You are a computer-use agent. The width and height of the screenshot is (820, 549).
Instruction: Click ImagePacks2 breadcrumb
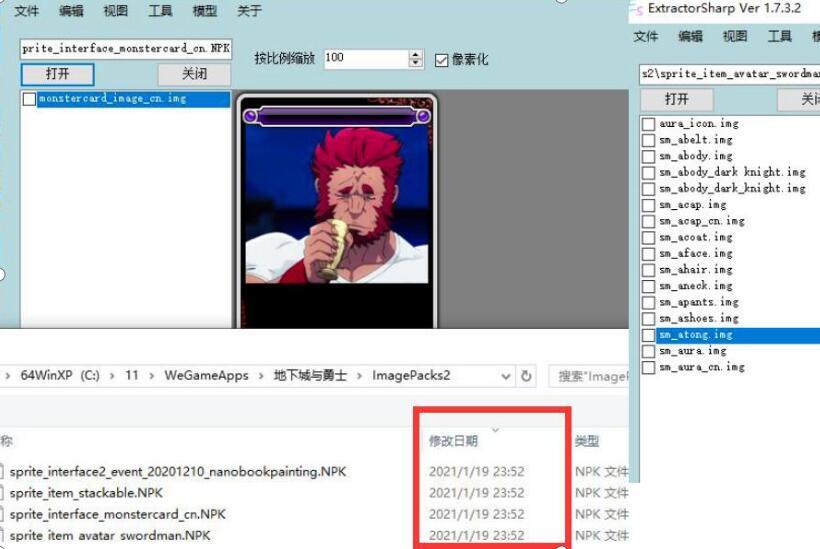point(411,375)
